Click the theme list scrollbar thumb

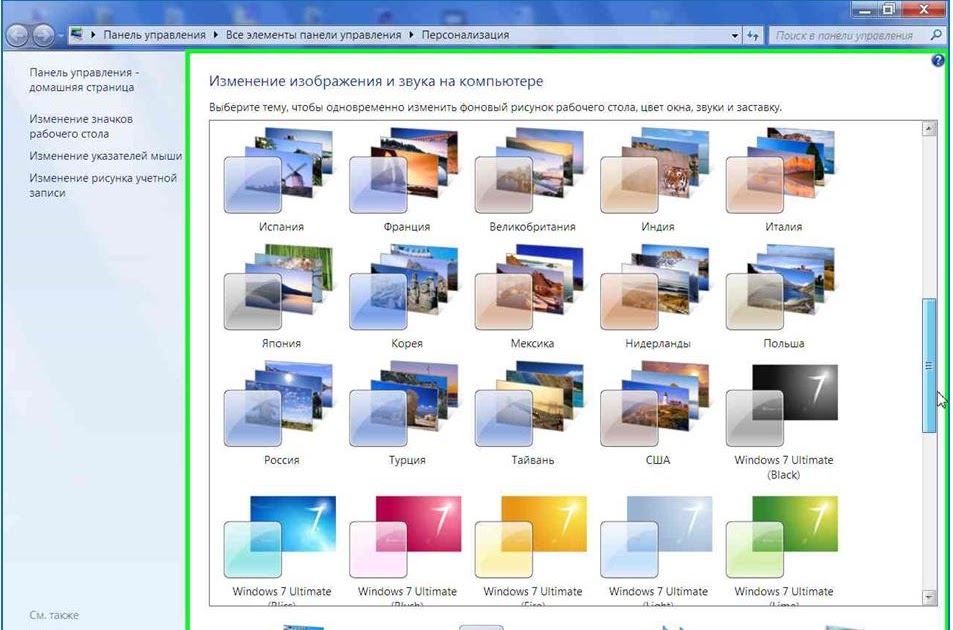pyautogui.click(x=929, y=365)
